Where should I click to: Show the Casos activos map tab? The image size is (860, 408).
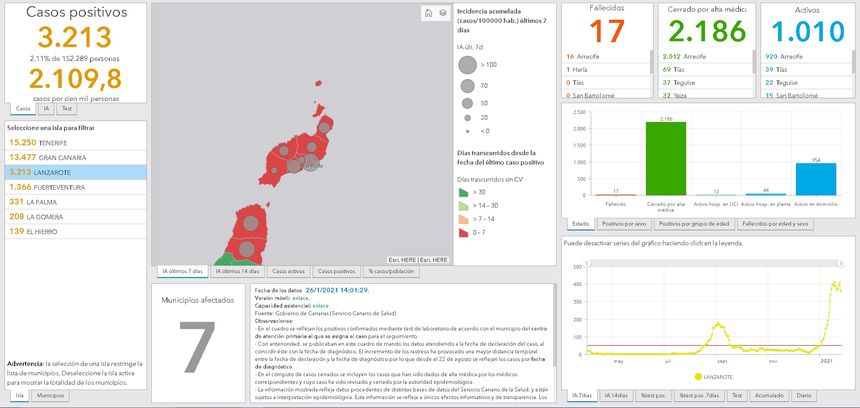[289, 271]
